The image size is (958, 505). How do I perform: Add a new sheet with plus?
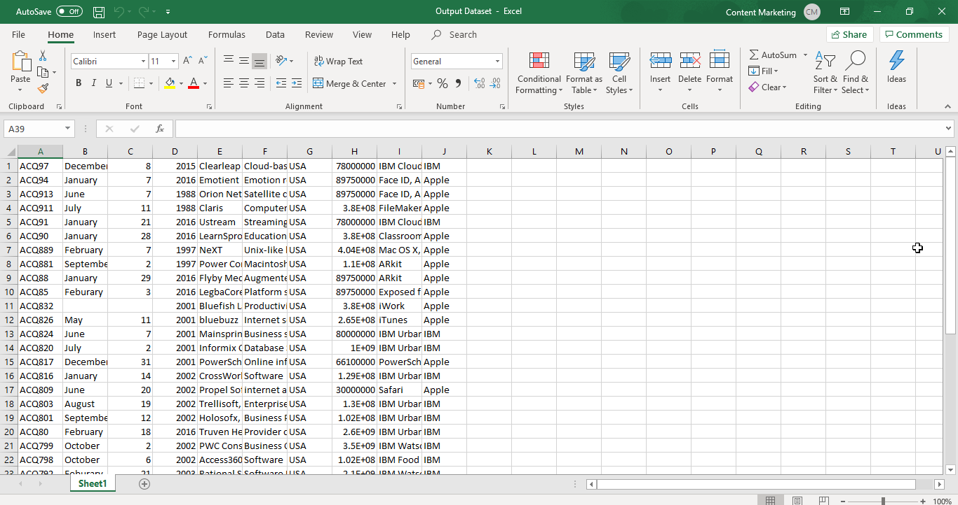144,484
